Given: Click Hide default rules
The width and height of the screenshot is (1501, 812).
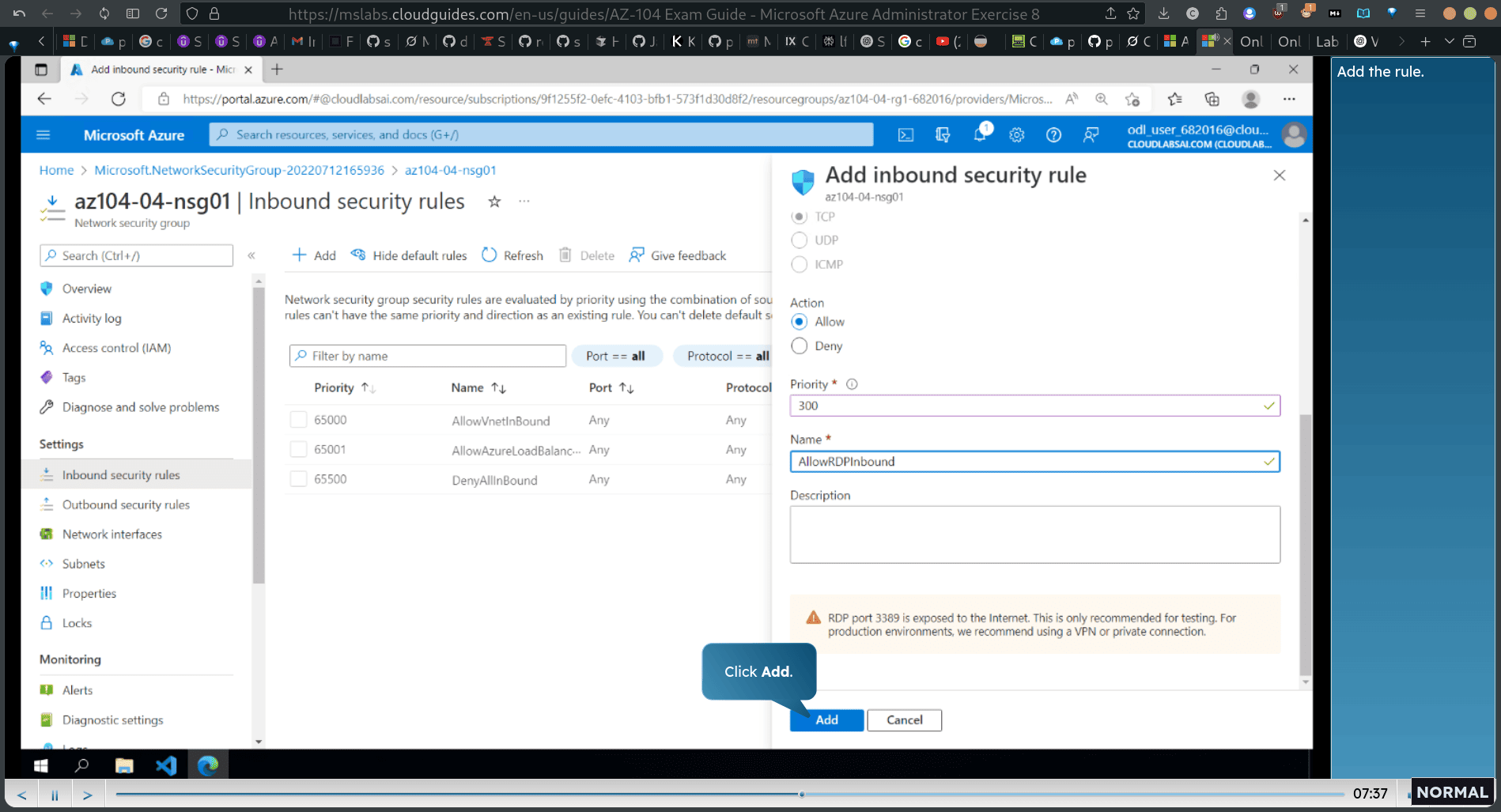Looking at the screenshot, I should coord(409,255).
